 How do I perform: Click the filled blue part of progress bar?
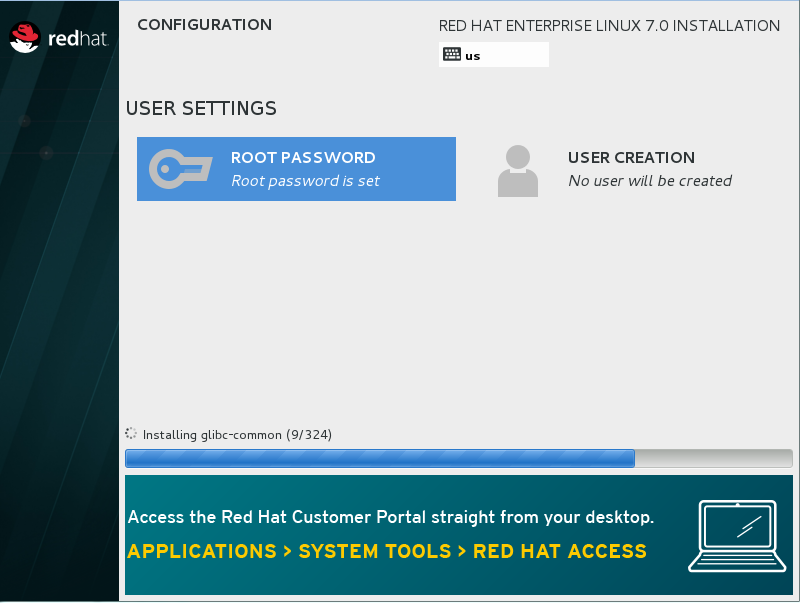380,459
